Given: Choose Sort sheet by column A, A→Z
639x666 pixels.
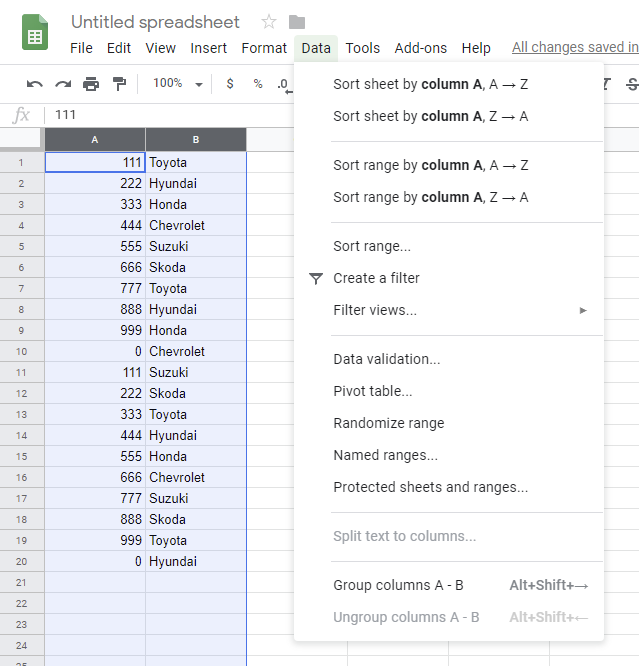Looking at the screenshot, I should (x=449, y=84).
